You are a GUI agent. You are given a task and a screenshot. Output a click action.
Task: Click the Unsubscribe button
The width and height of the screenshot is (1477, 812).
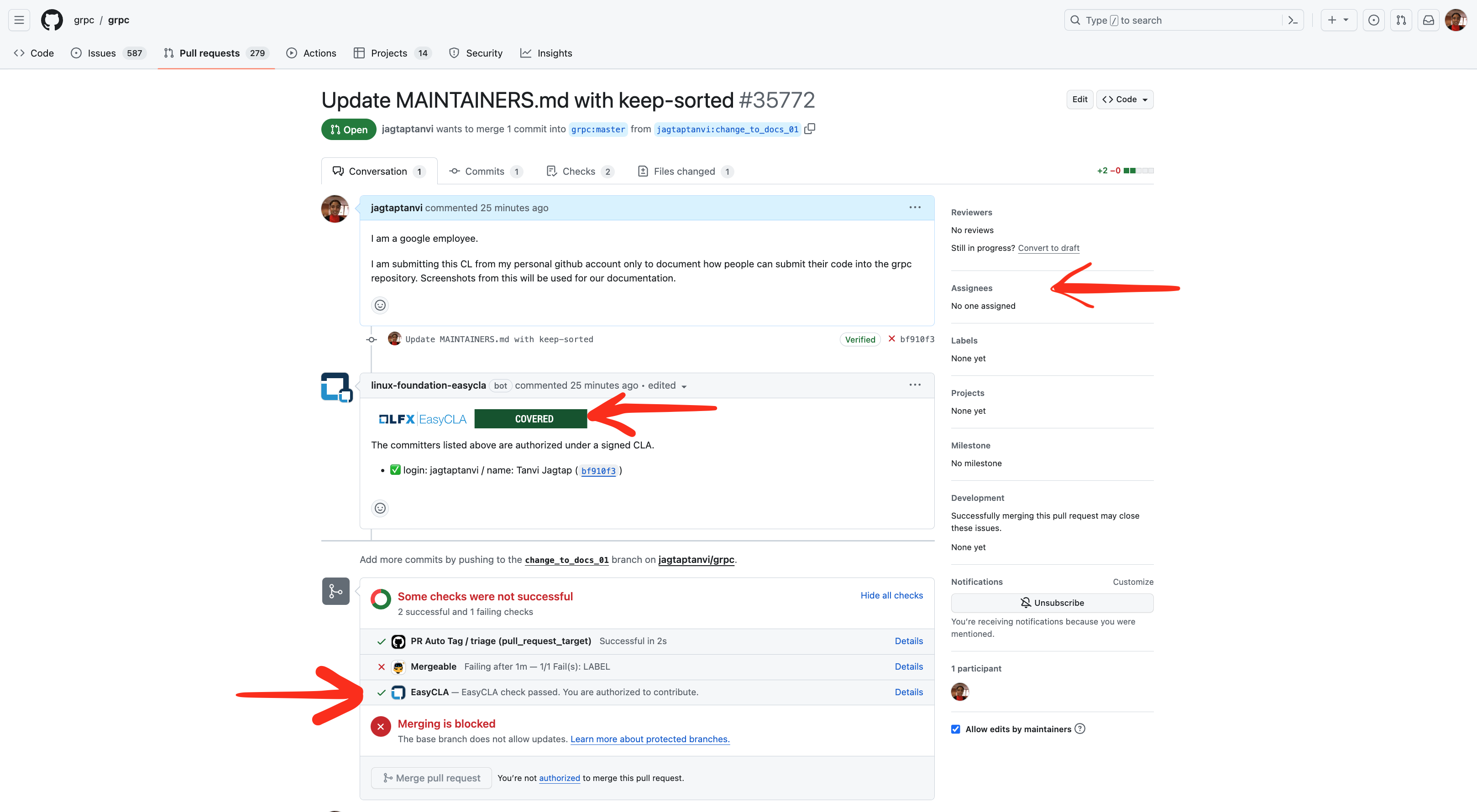tap(1052, 603)
